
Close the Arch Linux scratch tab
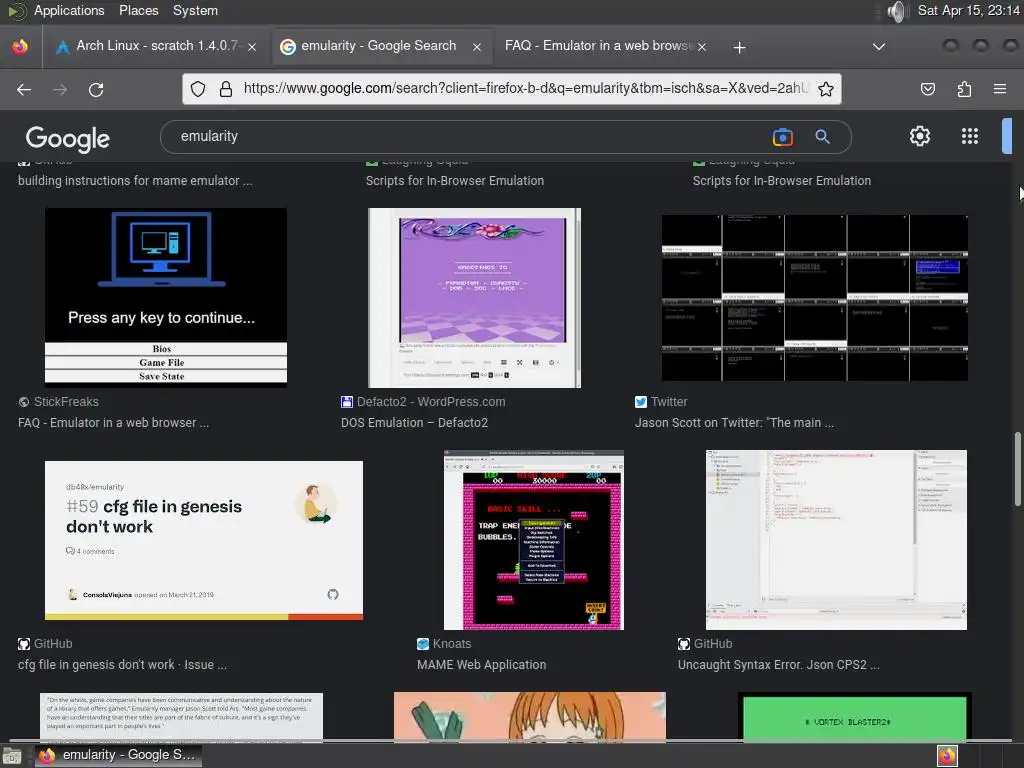click(252, 46)
